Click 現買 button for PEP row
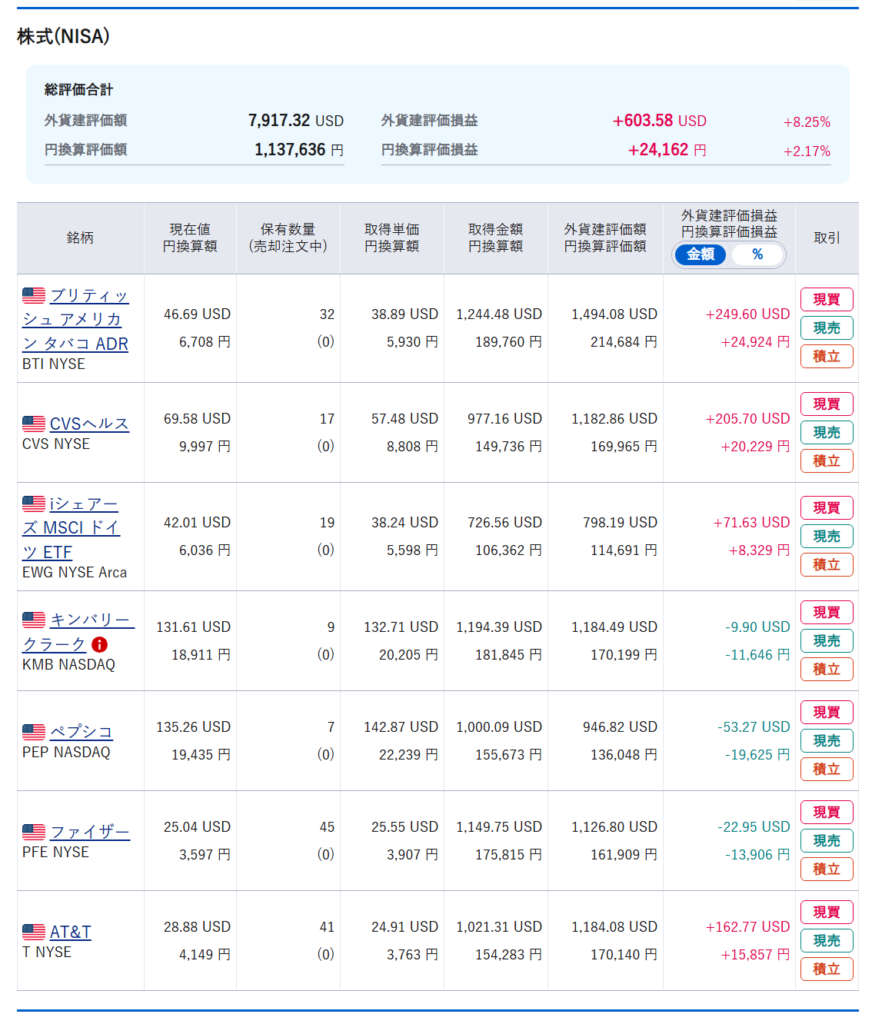872x1024 pixels. click(827, 712)
